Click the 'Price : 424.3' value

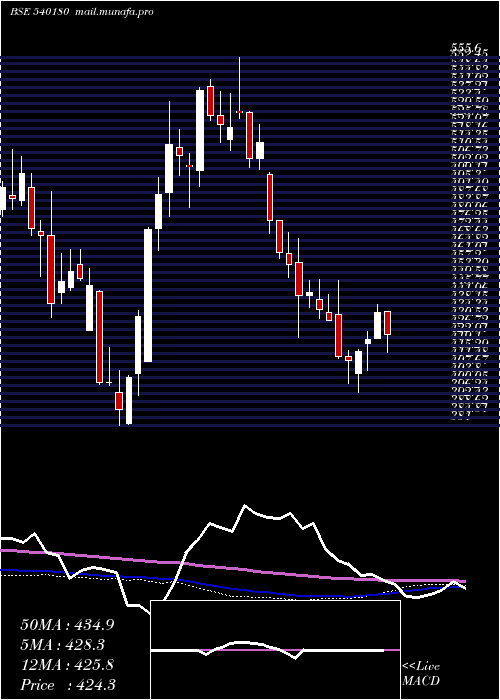tap(68, 685)
